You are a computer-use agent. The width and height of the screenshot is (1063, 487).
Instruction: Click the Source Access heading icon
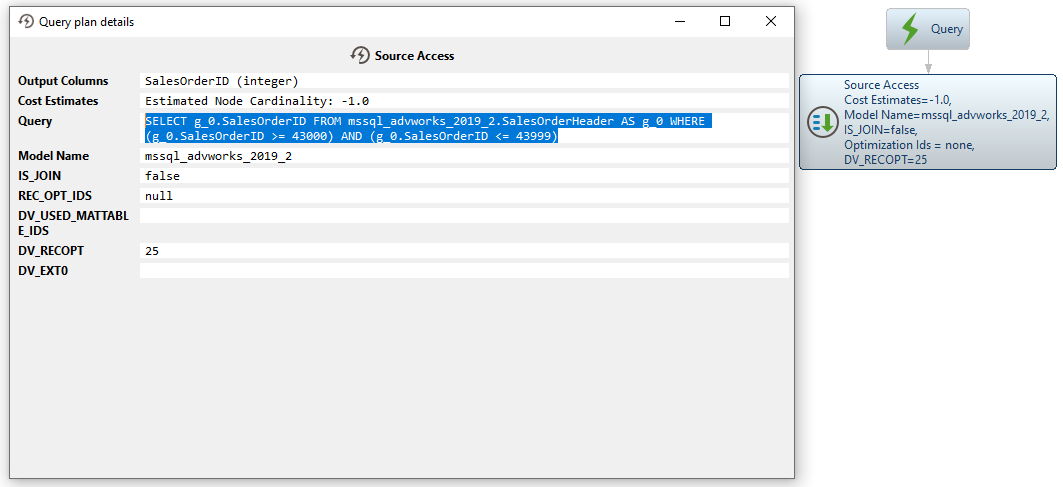360,55
